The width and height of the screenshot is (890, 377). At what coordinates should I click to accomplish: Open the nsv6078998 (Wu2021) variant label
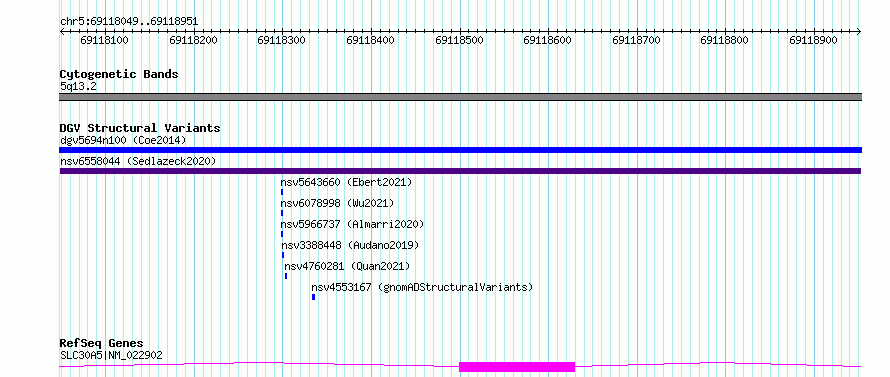pyautogui.click(x=337, y=203)
